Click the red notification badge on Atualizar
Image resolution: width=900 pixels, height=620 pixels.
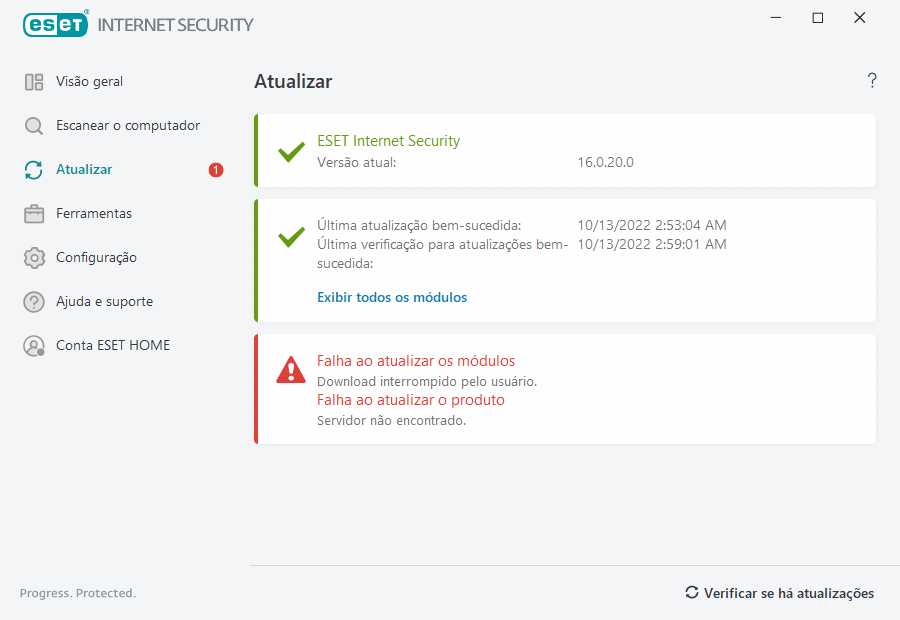[216, 170]
